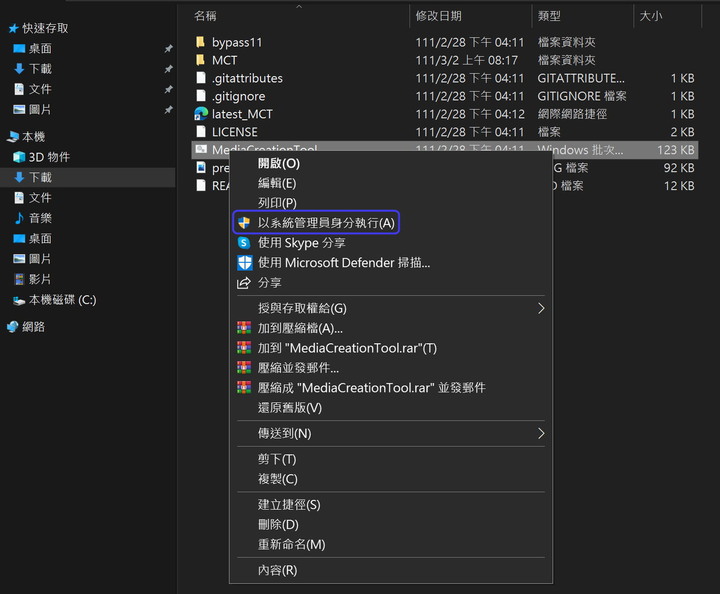Click pin icon next to quick access 下載
Screen dimensions: 720x594
pos(169,69)
